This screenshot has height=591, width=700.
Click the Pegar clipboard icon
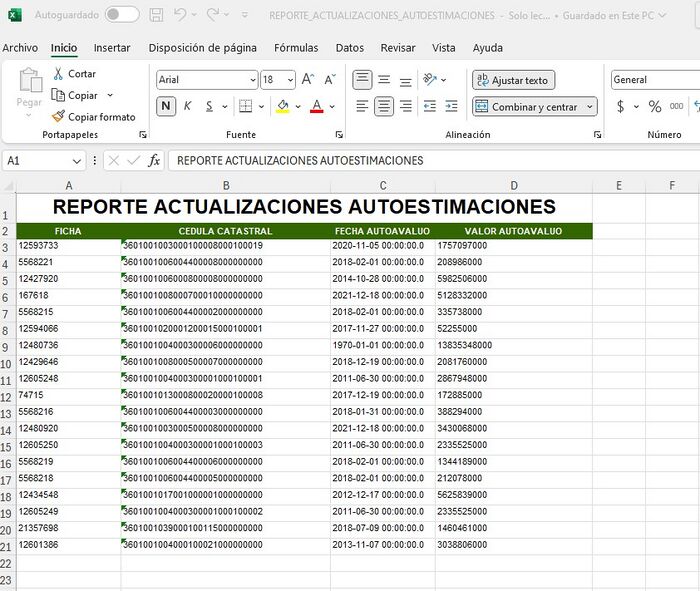pyautogui.click(x=30, y=80)
